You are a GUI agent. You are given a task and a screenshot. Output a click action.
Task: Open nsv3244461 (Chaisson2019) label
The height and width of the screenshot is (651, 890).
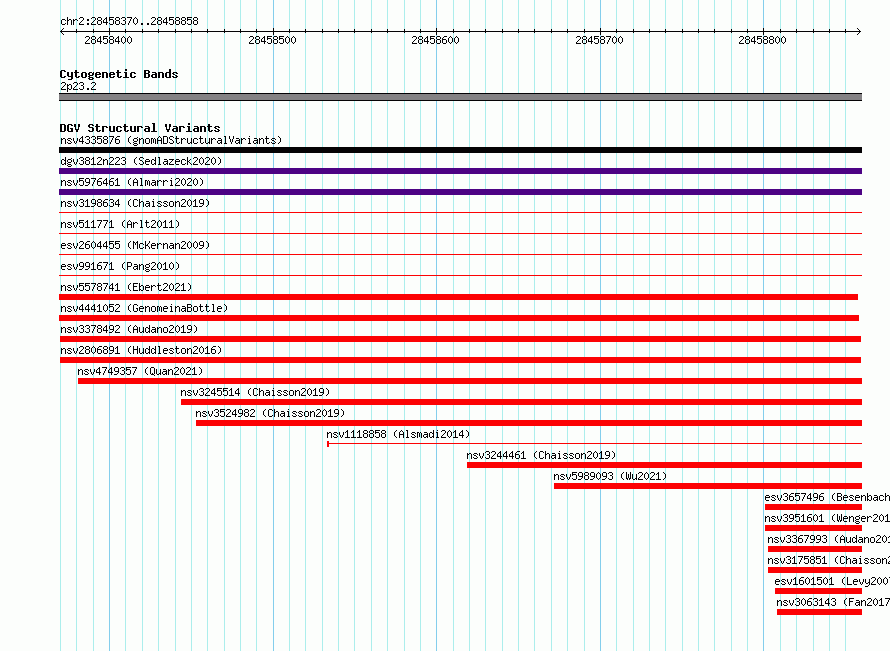coord(541,455)
